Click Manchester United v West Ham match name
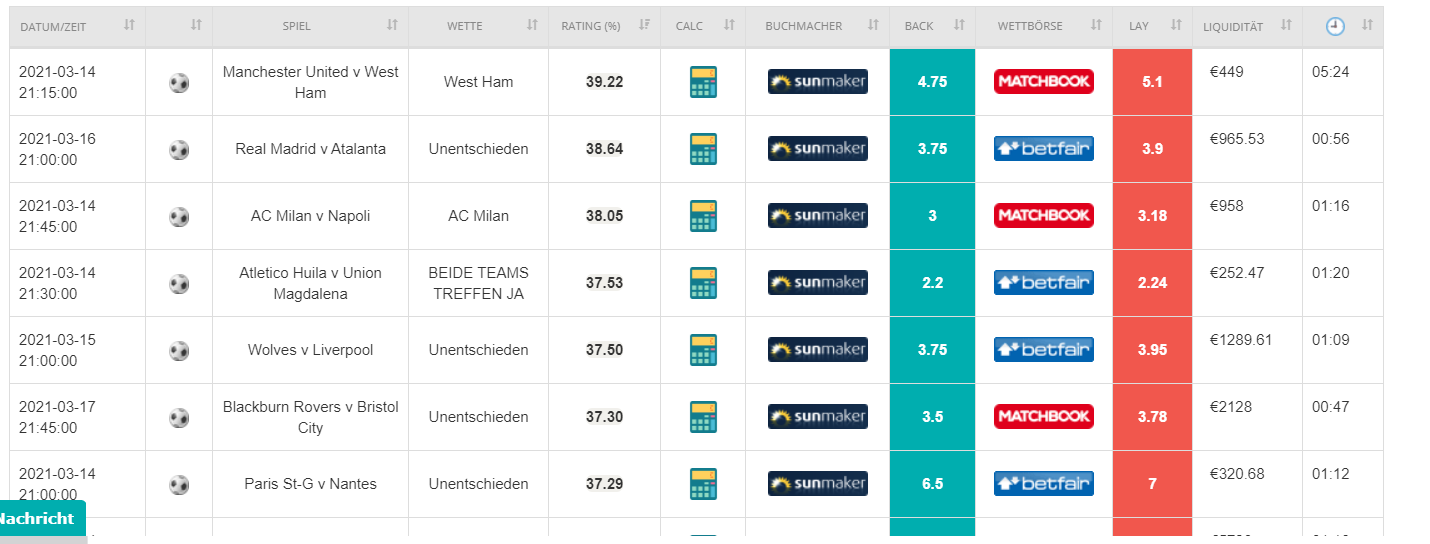Screen dimensions: 1430x544 pyautogui.click(x=310, y=82)
